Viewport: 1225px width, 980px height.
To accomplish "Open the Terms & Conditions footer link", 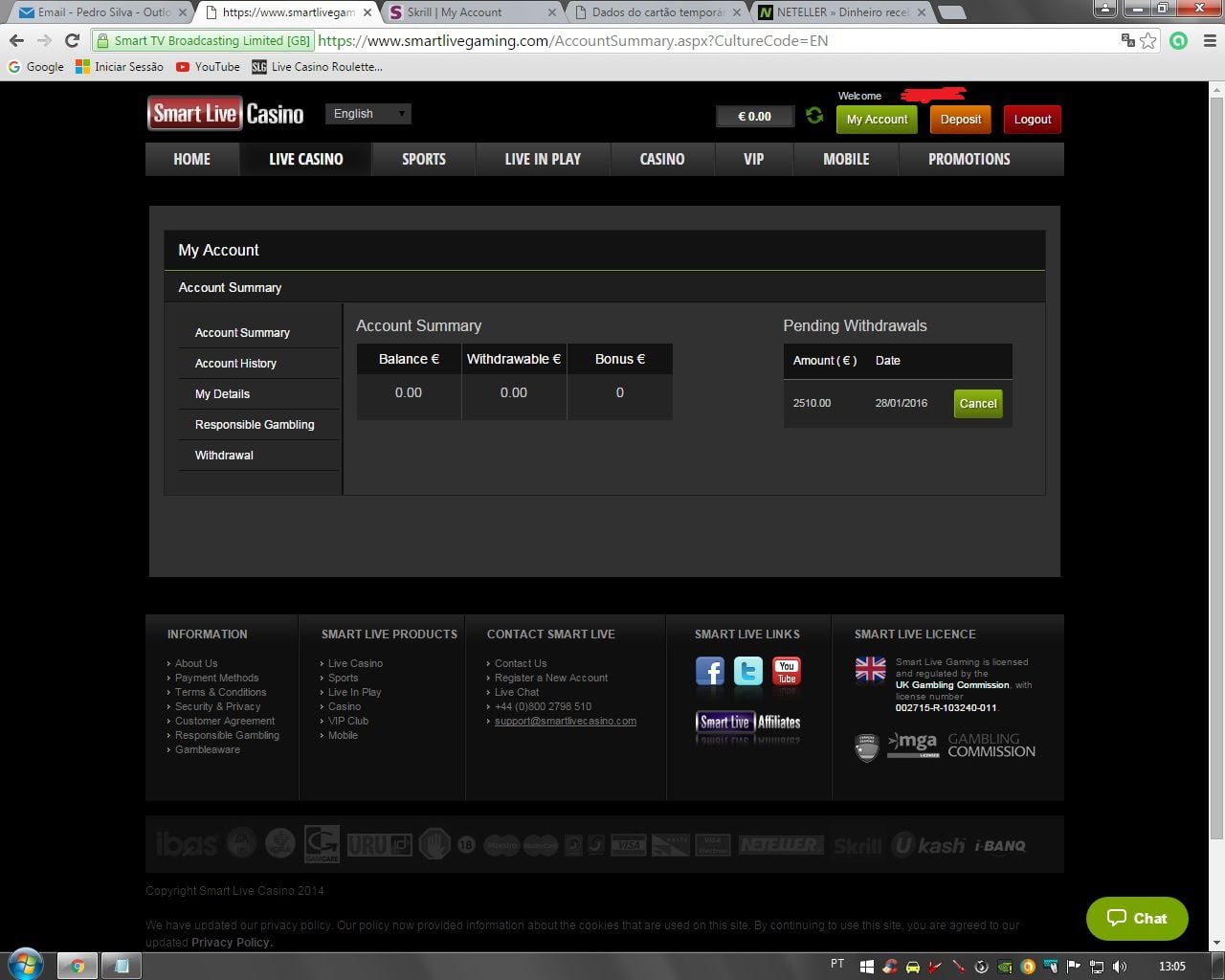I will 220,692.
